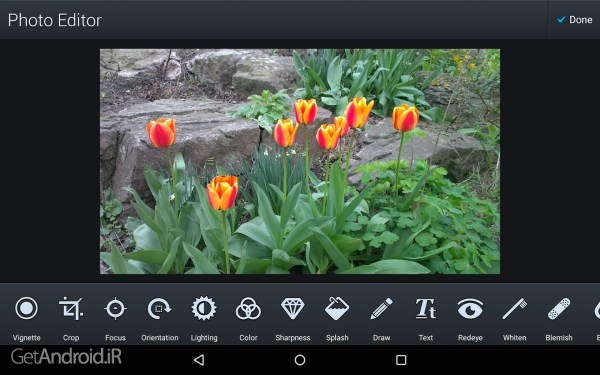This screenshot has height=375, width=600.
Task: Open the Orientation rotate tool
Action: (160, 308)
